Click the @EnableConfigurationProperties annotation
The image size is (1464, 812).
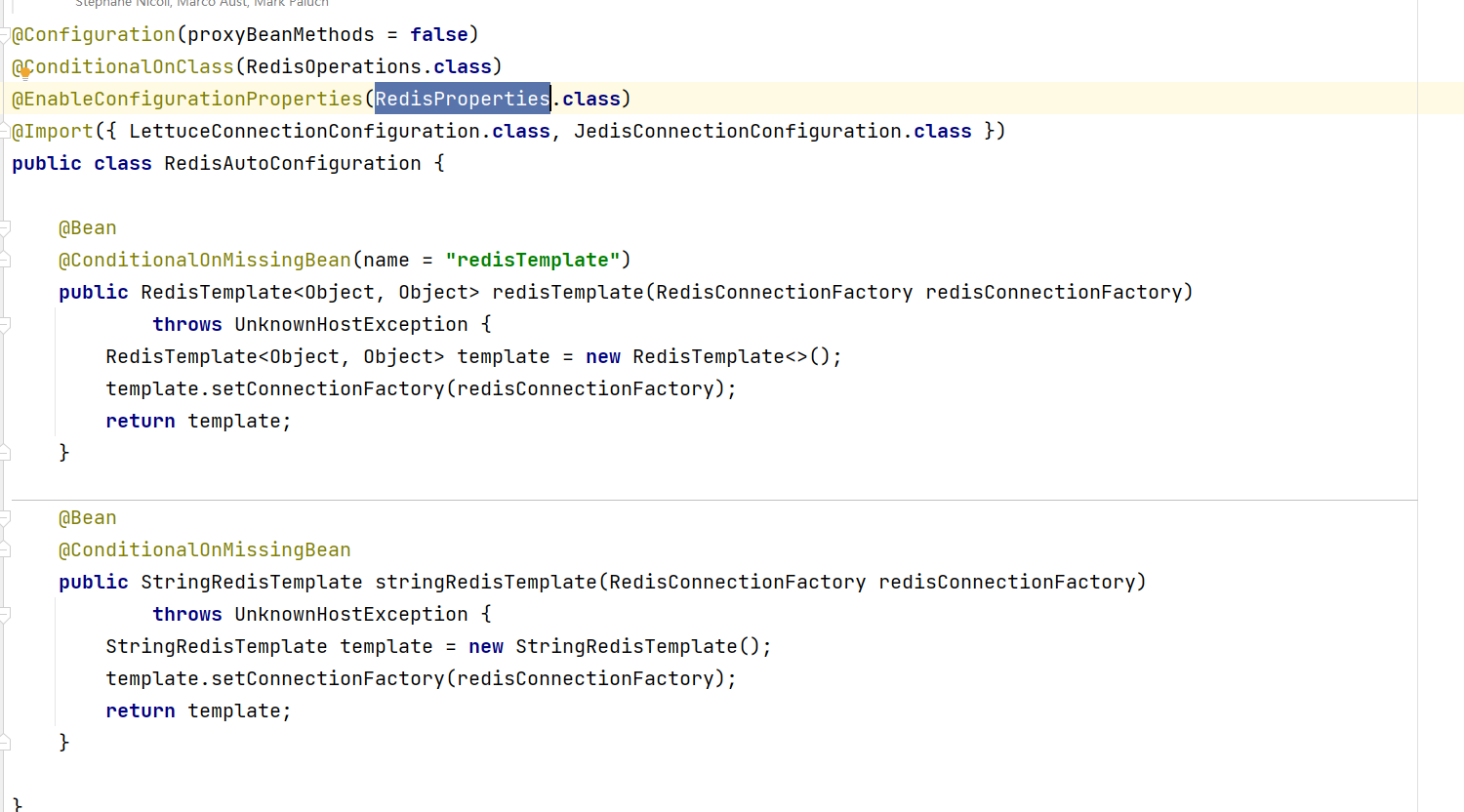pyautogui.click(x=186, y=99)
